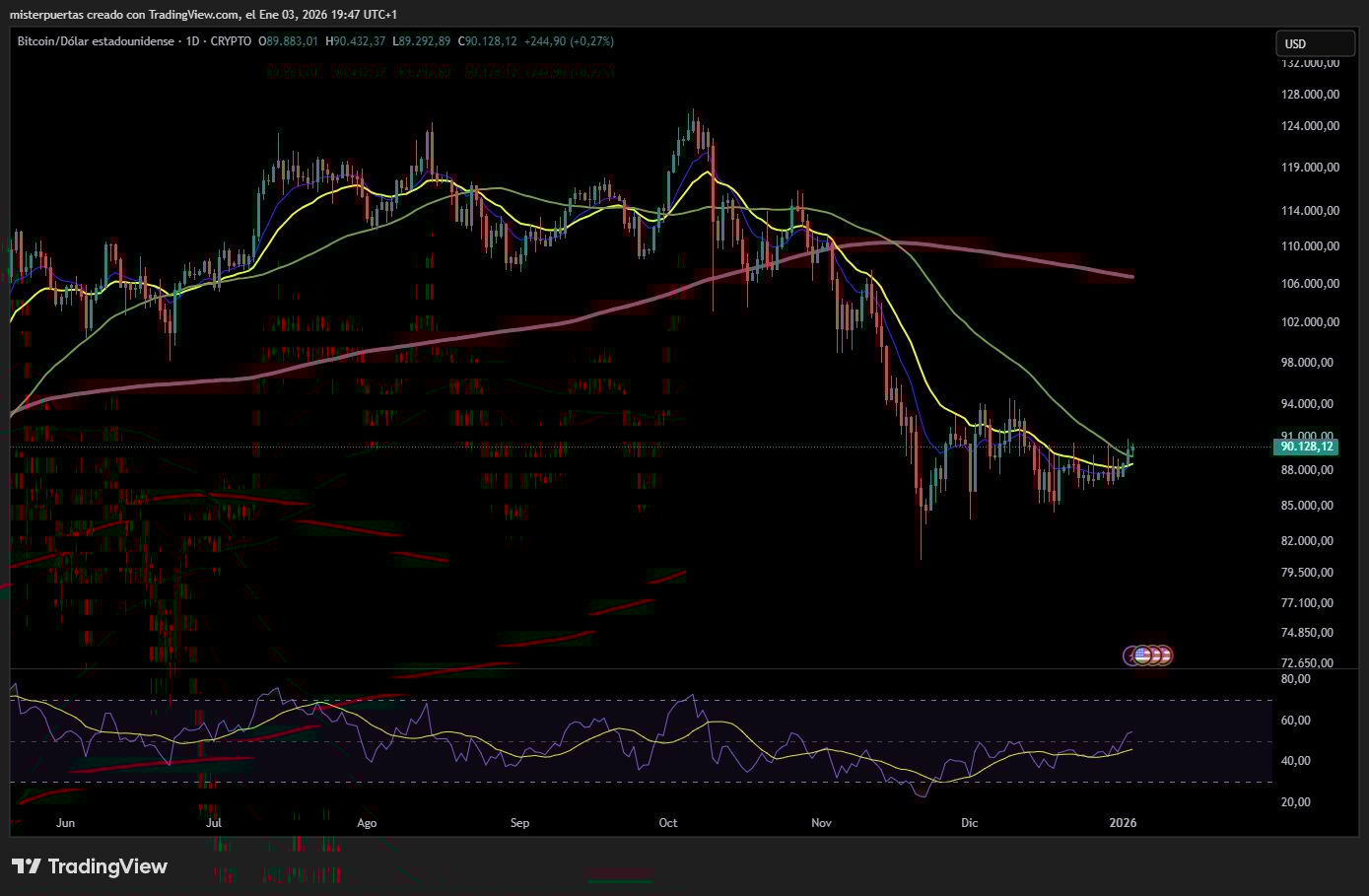Click the RSI 80,00 axis label

tap(1296, 679)
